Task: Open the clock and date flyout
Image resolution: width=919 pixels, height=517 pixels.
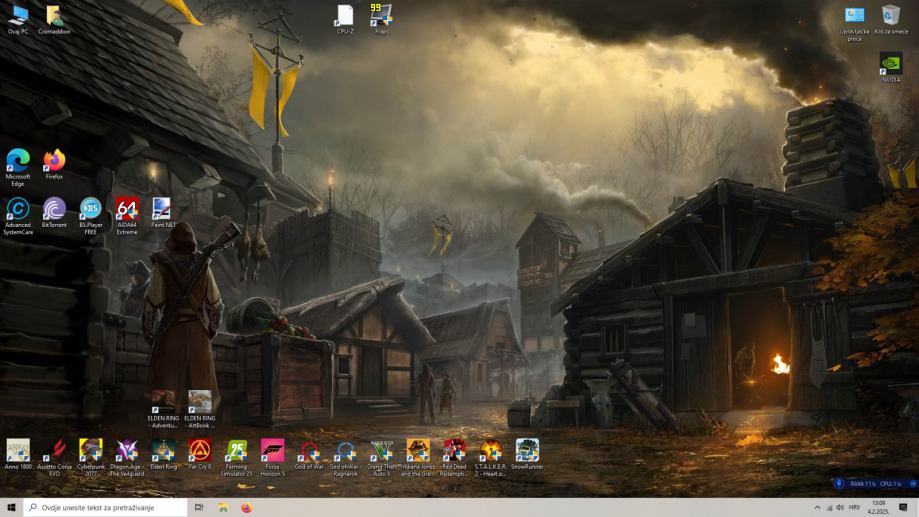Action: click(x=879, y=508)
